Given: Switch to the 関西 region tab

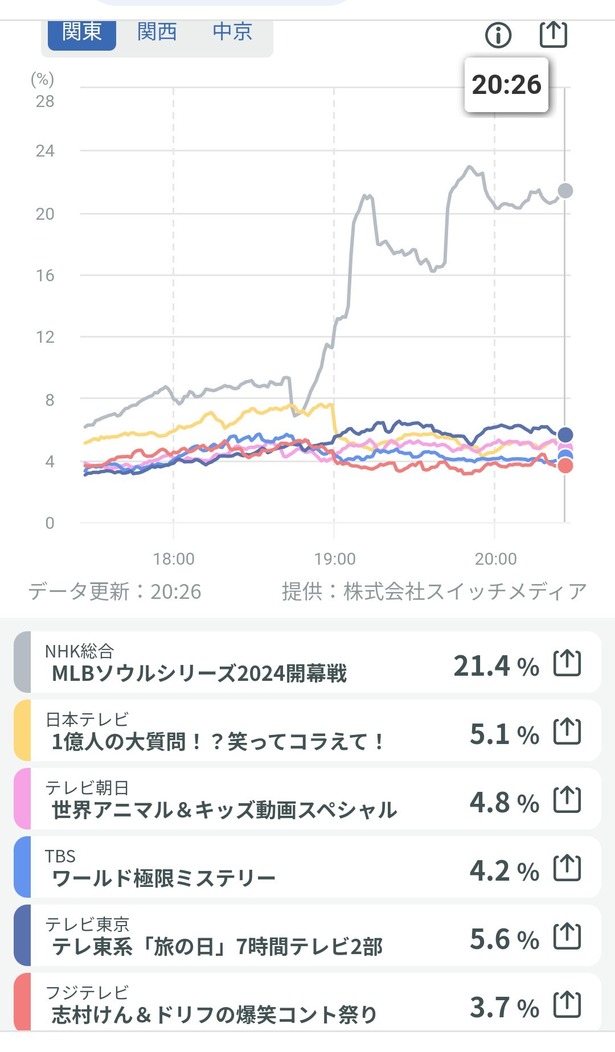Looking at the screenshot, I should pos(157,32).
